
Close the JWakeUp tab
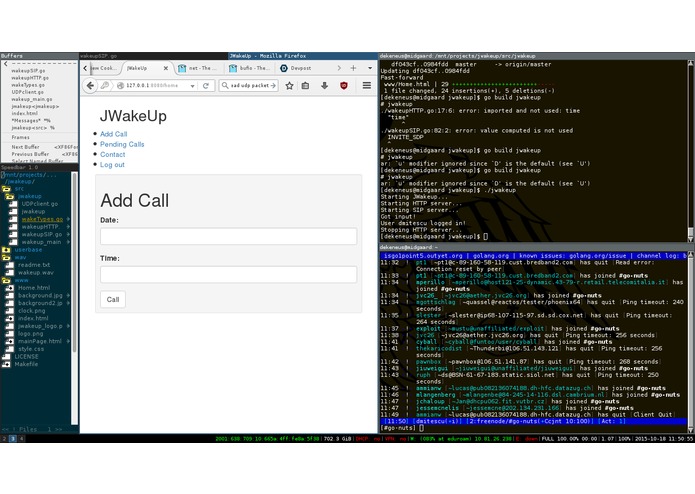tap(165, 68)
